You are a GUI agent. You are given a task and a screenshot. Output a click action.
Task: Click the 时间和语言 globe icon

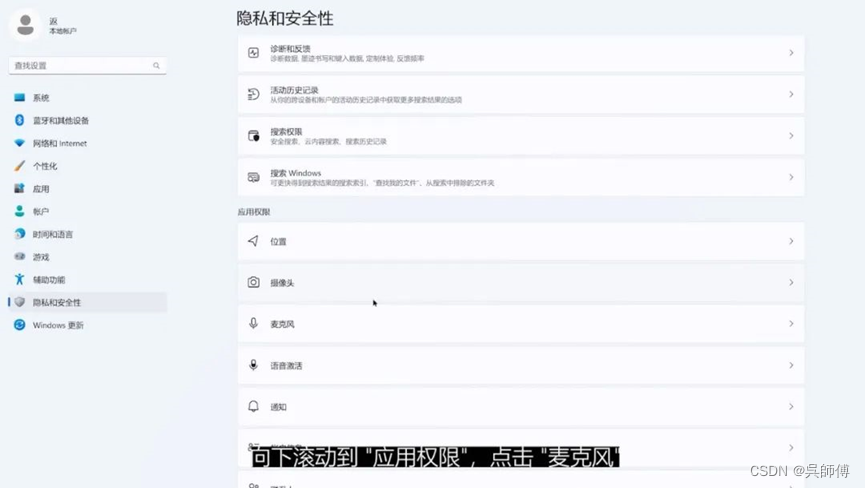point(19,234)
